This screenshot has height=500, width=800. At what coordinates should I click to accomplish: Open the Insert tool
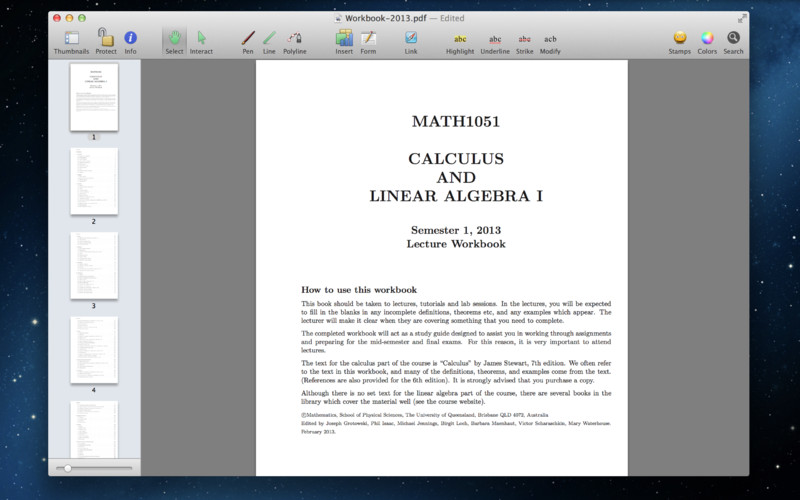click(x=344, y=42)
